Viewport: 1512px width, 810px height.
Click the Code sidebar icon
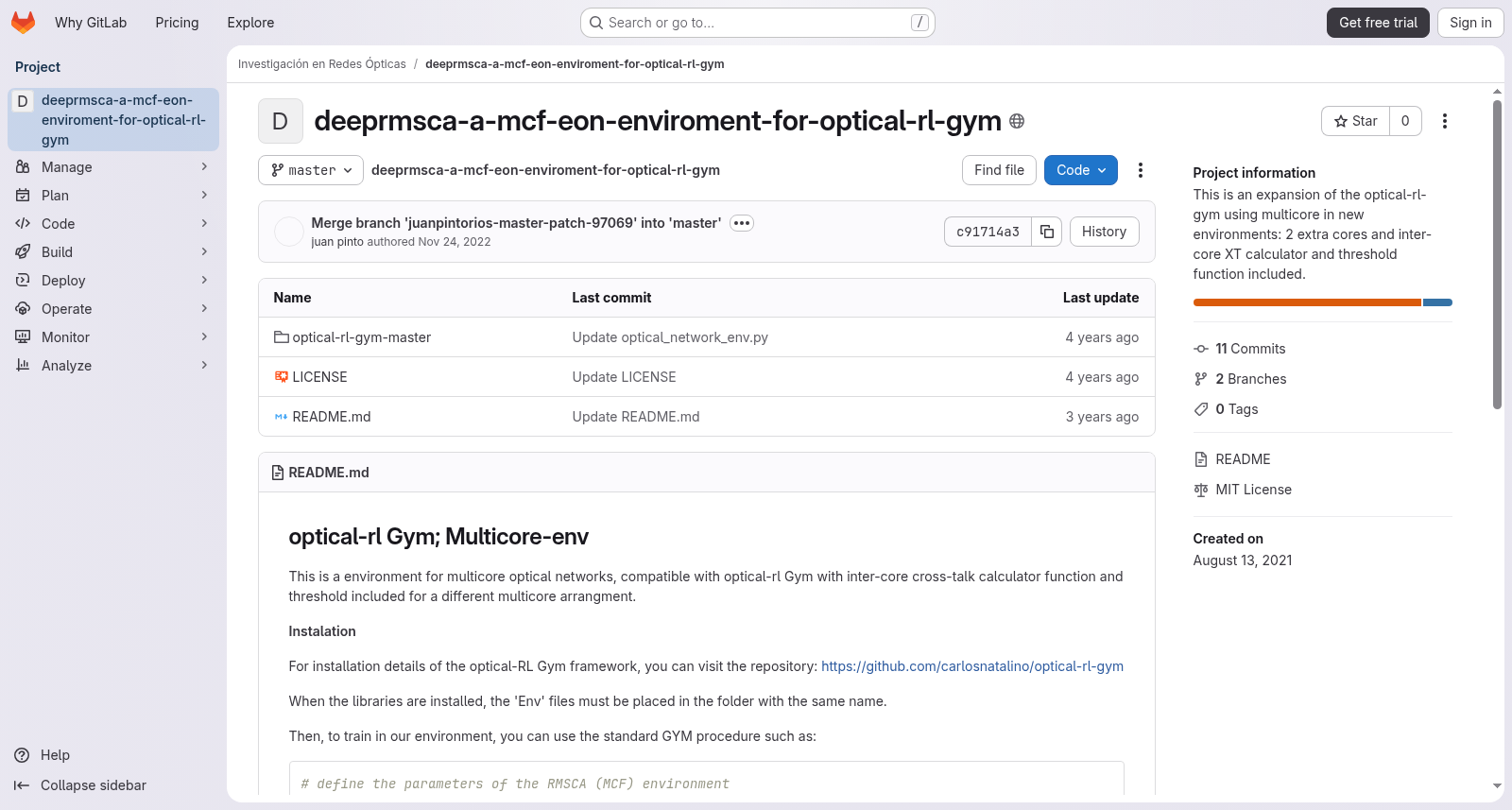[x=23, y=224]
